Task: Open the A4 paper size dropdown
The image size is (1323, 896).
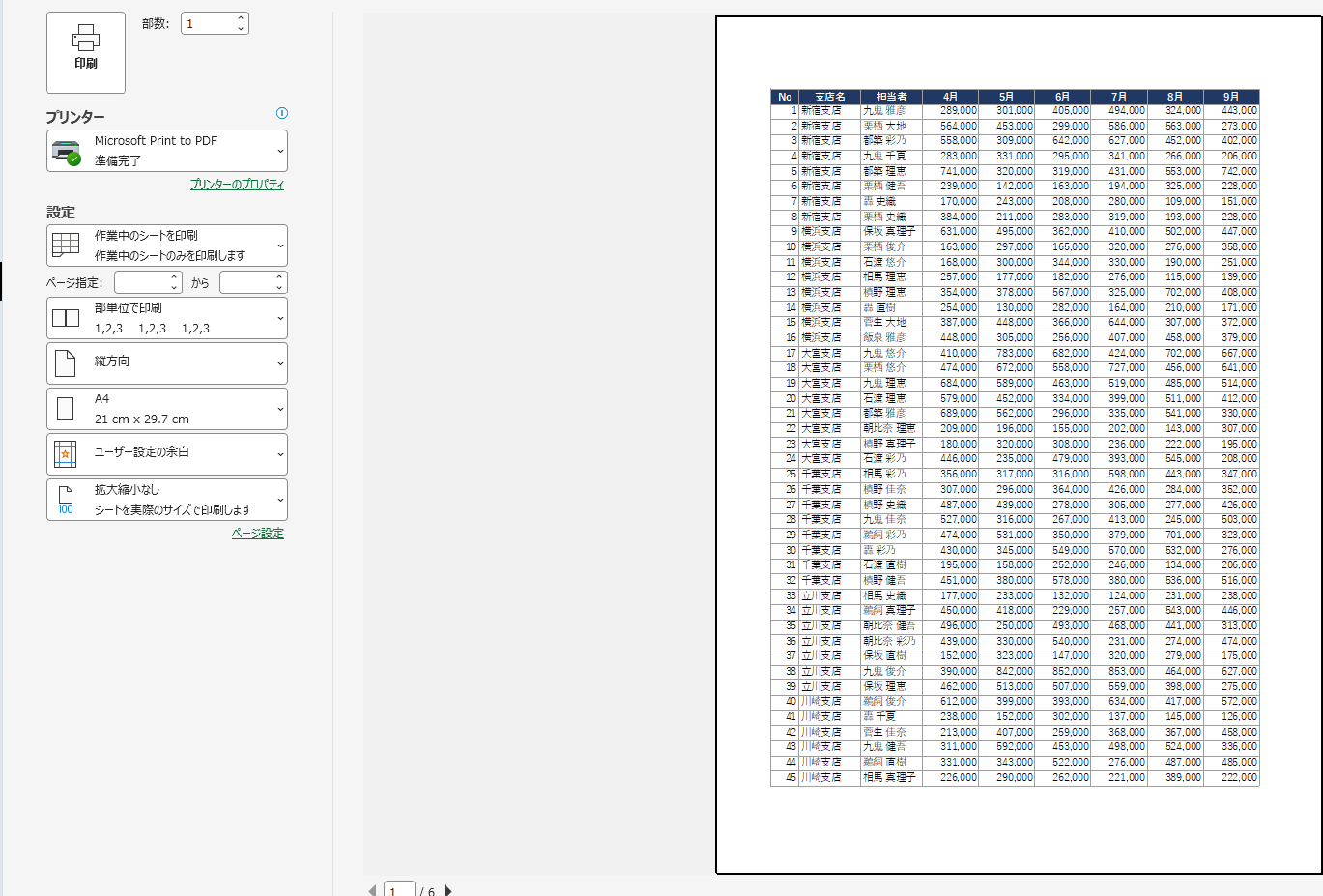Action: (167, 409)
